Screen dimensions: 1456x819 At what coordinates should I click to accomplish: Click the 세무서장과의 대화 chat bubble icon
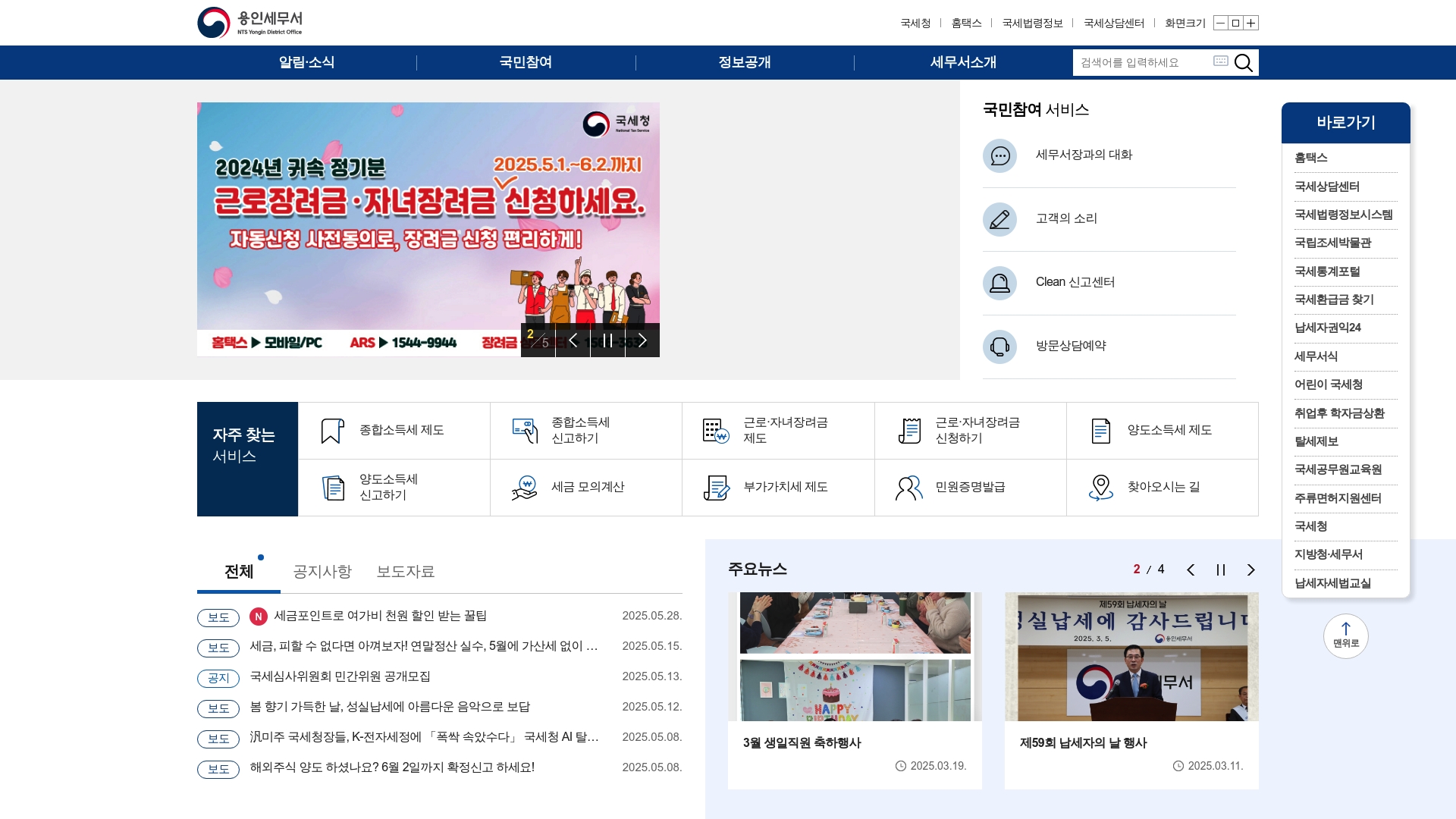999,155
